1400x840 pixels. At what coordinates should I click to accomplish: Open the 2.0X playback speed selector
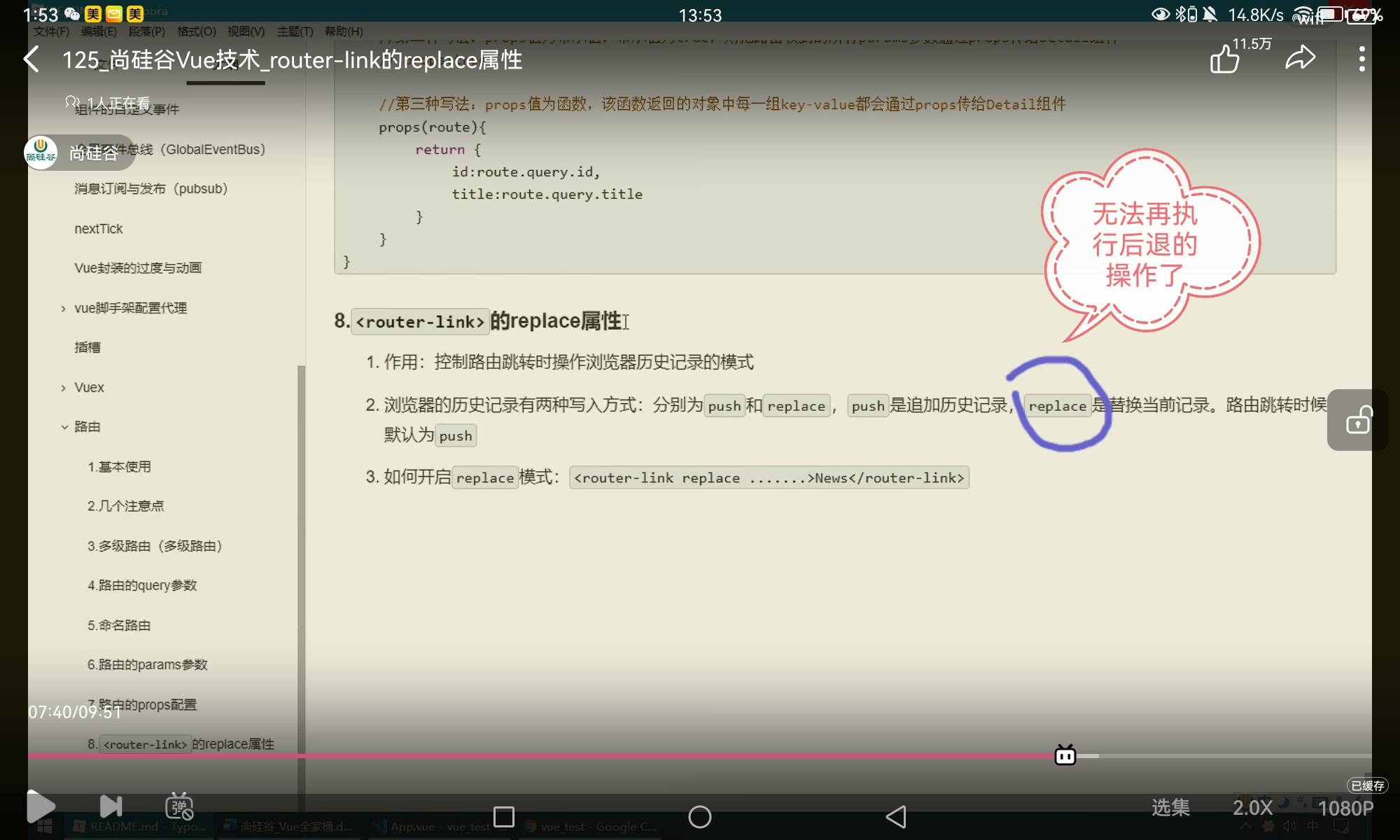pos(1252,808)
